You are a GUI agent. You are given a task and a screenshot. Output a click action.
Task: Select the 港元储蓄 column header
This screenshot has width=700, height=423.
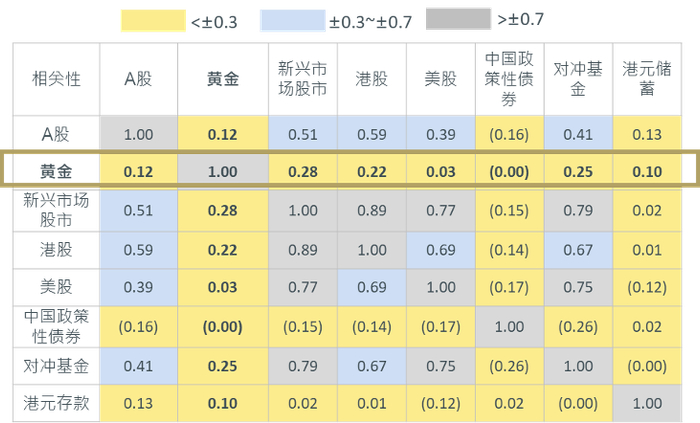(x=649, y=78)
